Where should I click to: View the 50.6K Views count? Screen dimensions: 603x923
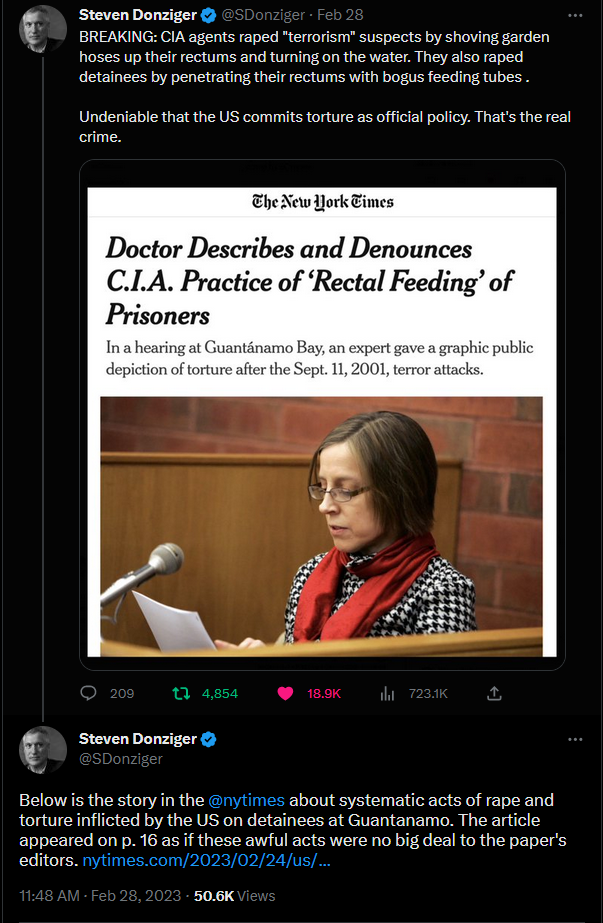pyautogui.click(x=234, y=895)
